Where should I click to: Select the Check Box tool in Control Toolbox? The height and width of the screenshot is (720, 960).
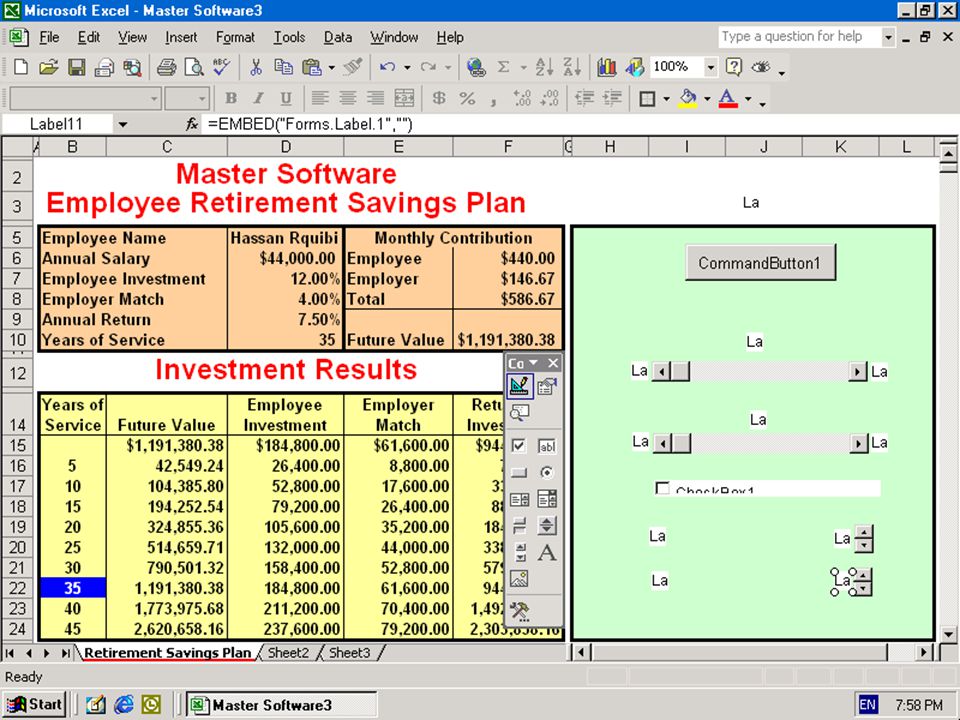519,446
